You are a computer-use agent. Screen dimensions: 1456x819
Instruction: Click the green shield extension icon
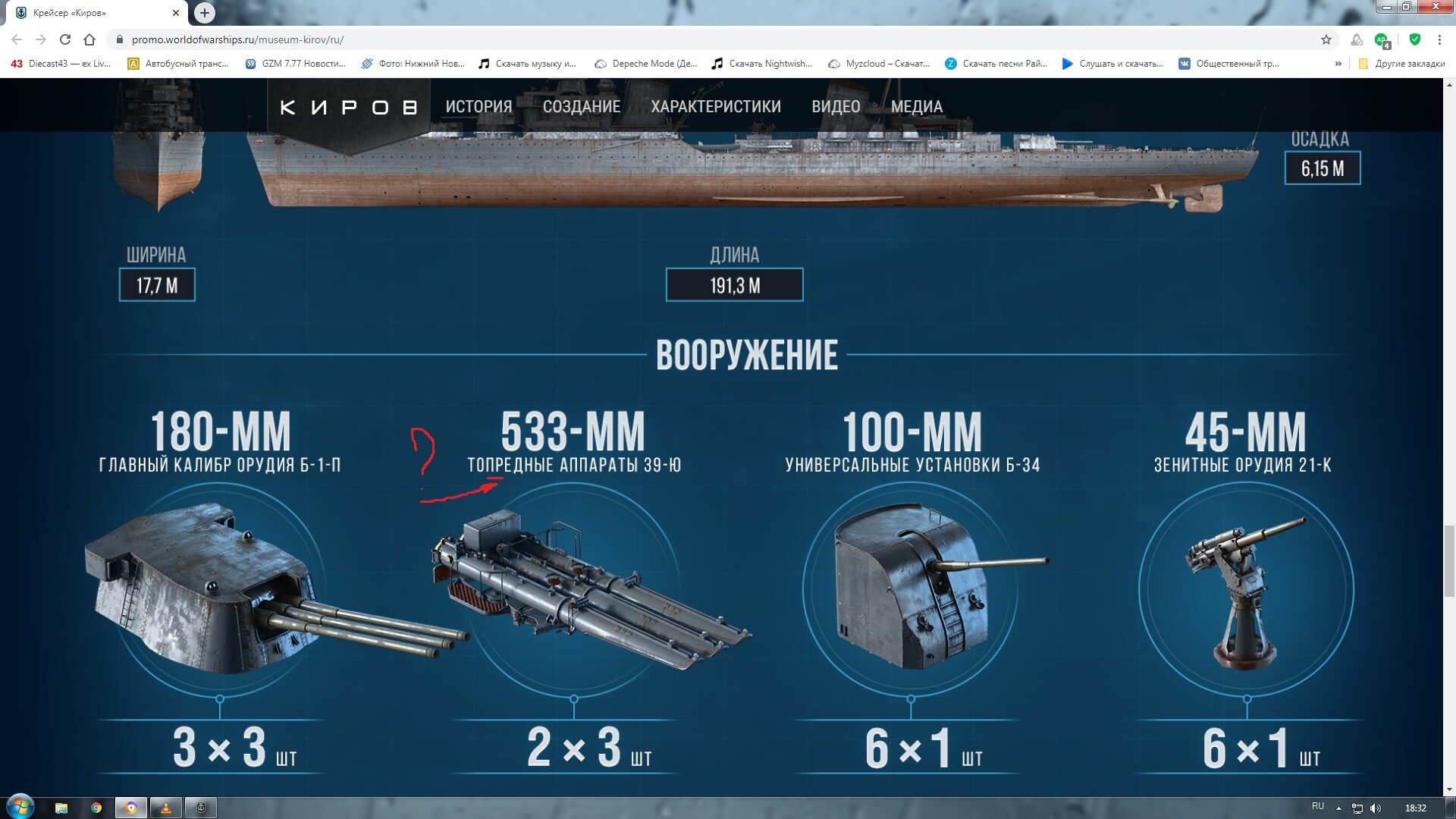[x=1415, y=39]
